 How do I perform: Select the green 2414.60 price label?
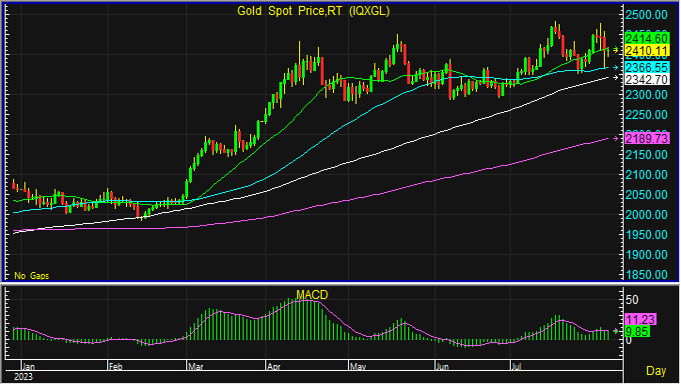(x=647, y=38)
